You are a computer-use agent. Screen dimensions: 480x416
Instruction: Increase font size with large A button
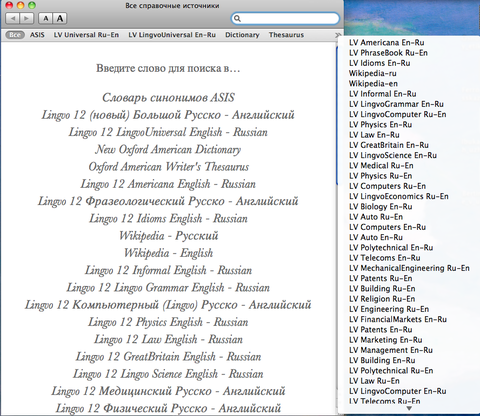[60, 18]
